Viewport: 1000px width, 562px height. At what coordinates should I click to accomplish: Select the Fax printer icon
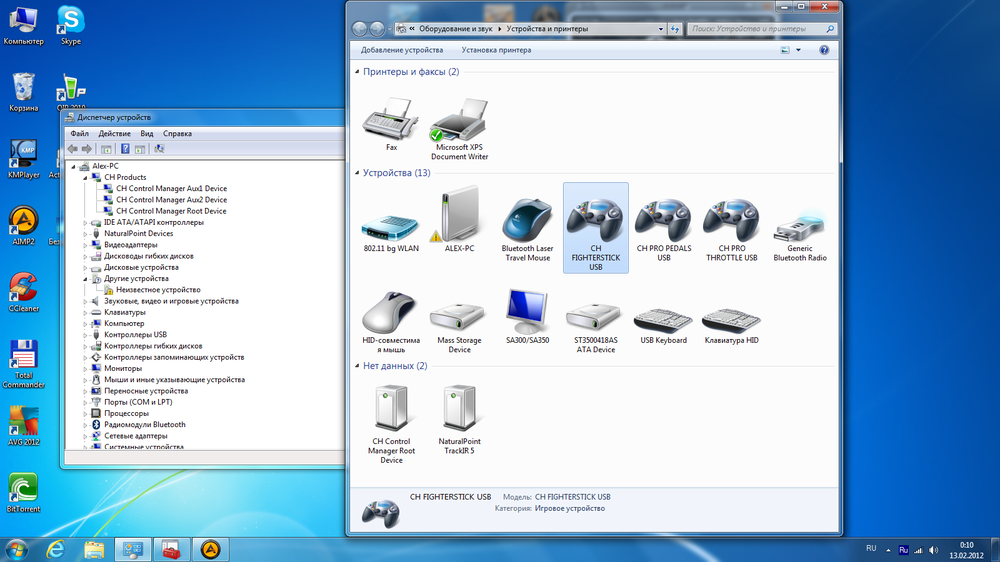pos(391,124)
